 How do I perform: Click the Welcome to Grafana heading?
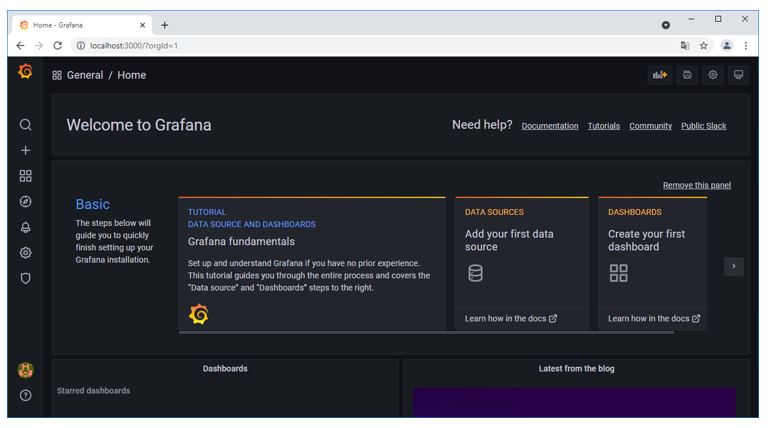138,125
